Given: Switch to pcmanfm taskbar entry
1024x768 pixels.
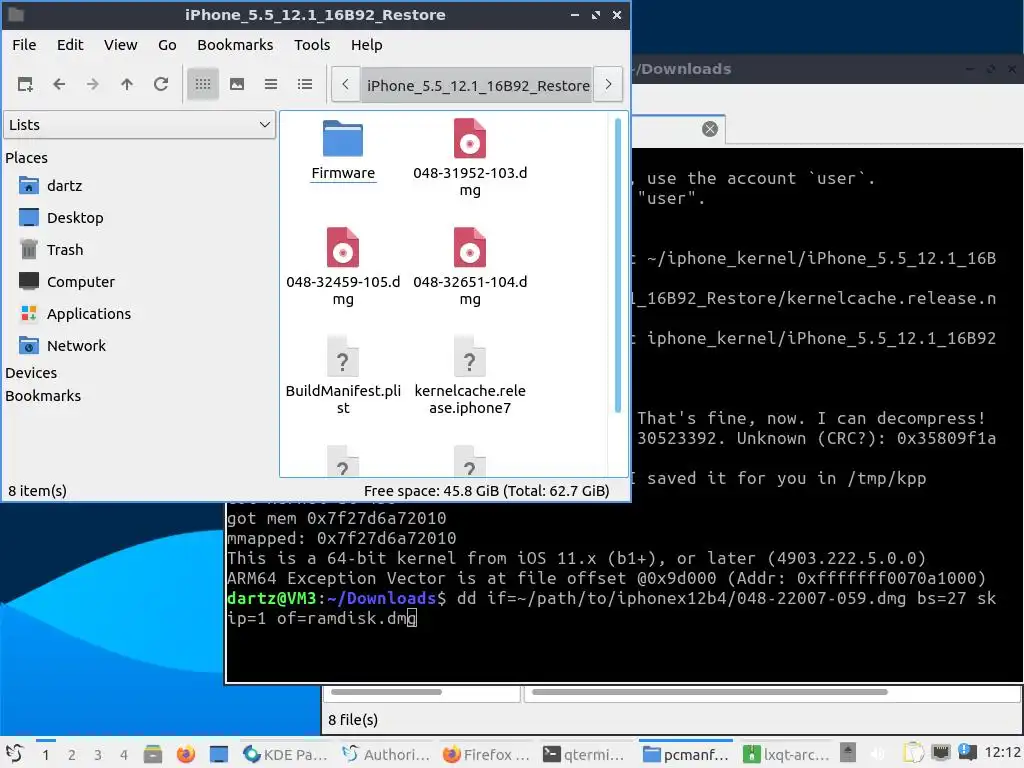Looking at the screenshot, I should click(686, 754).
